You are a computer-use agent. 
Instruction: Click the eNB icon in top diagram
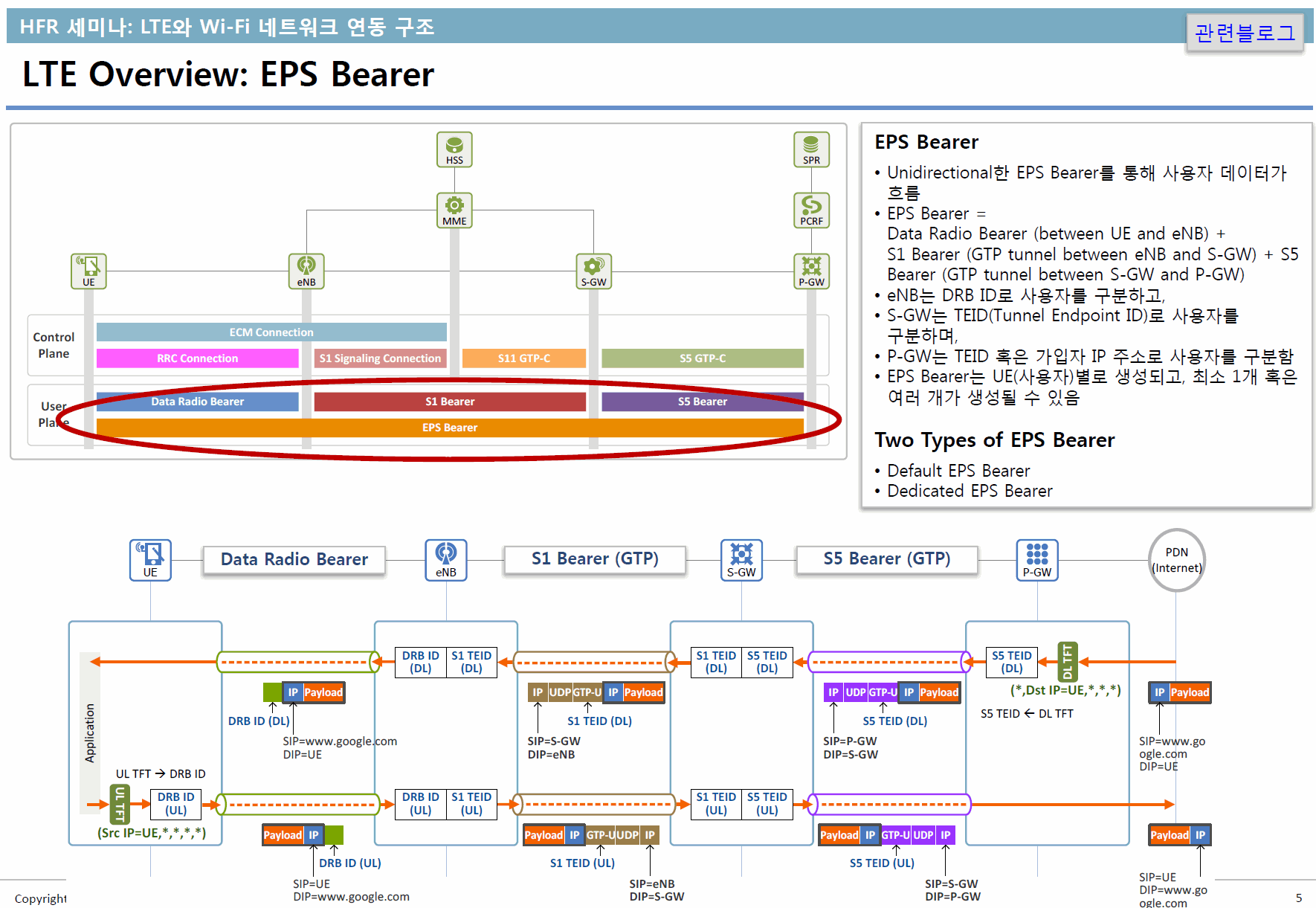click(x=306, y=271)
